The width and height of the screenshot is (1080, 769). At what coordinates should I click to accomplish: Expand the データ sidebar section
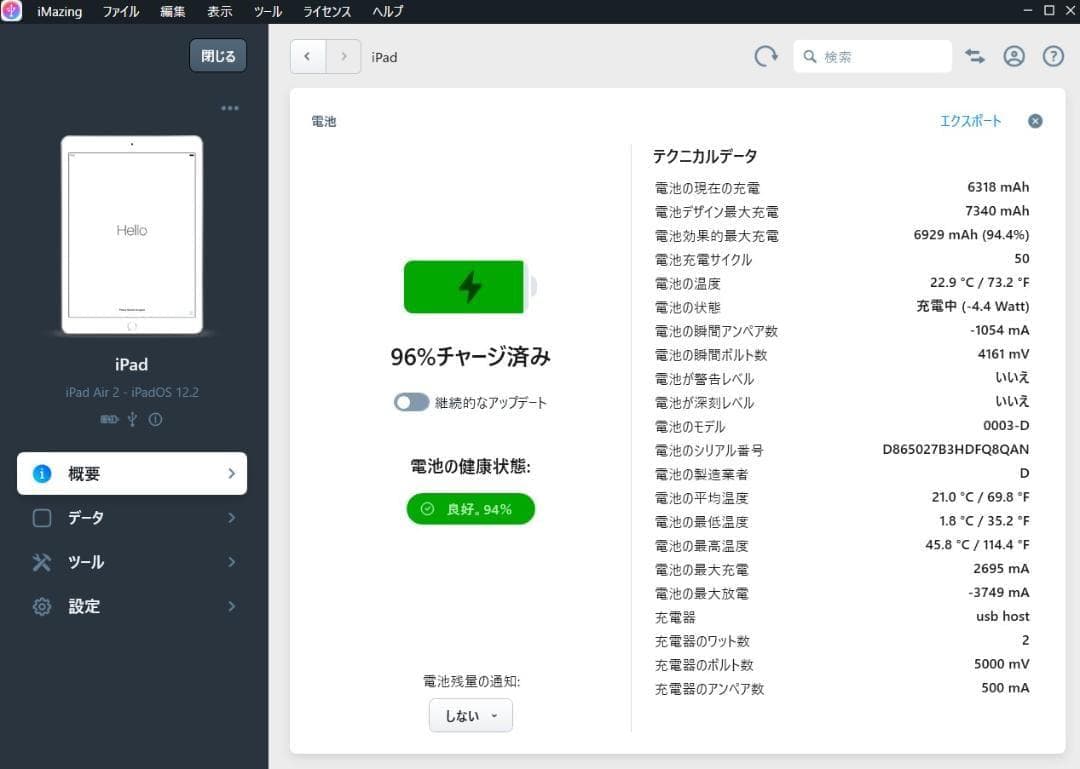(132, 518)
